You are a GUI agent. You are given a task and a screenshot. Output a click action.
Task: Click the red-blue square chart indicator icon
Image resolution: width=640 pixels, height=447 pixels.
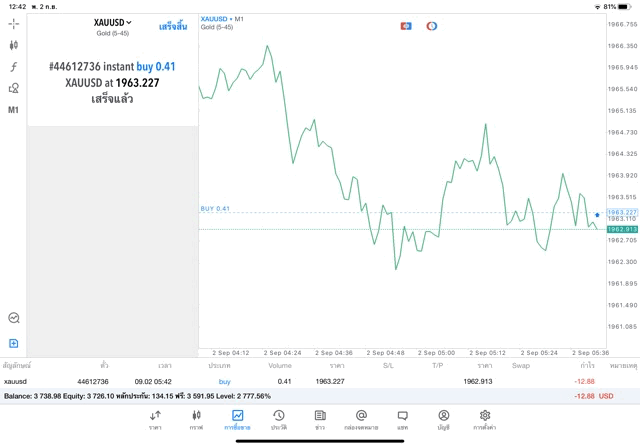(x=406, y=25)
